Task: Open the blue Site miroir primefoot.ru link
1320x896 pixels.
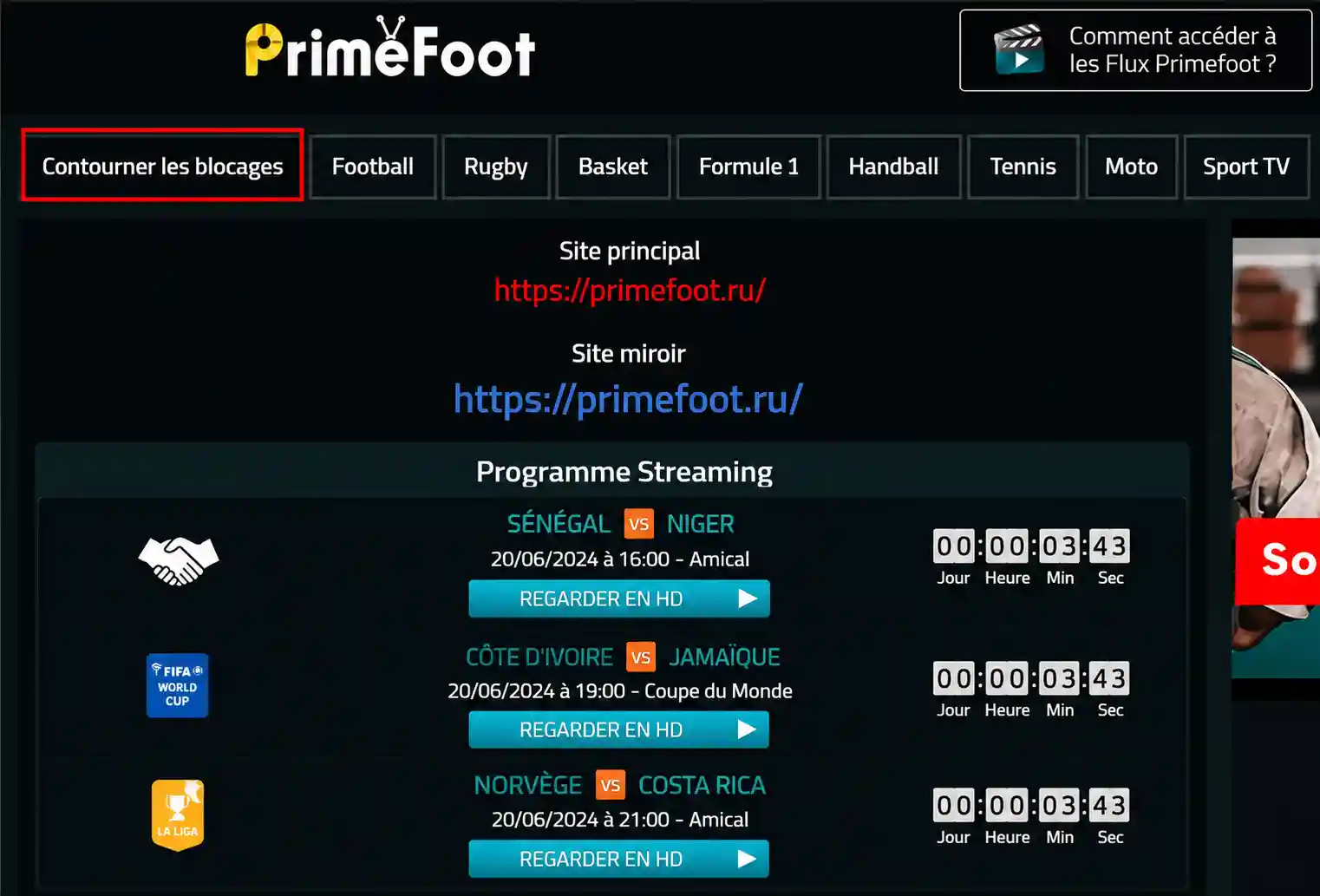Action: tap(628, 399)
